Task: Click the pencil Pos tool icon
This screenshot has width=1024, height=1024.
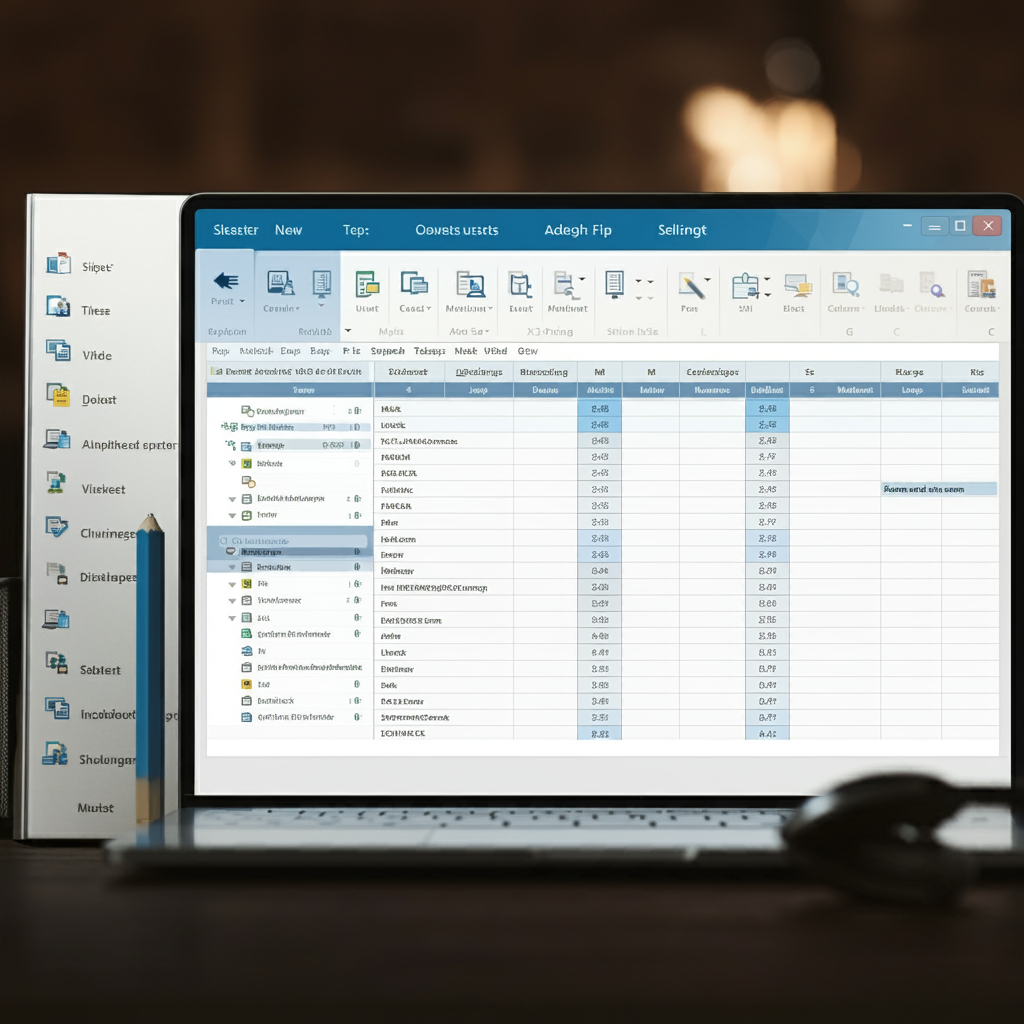Action: [691, 286]
